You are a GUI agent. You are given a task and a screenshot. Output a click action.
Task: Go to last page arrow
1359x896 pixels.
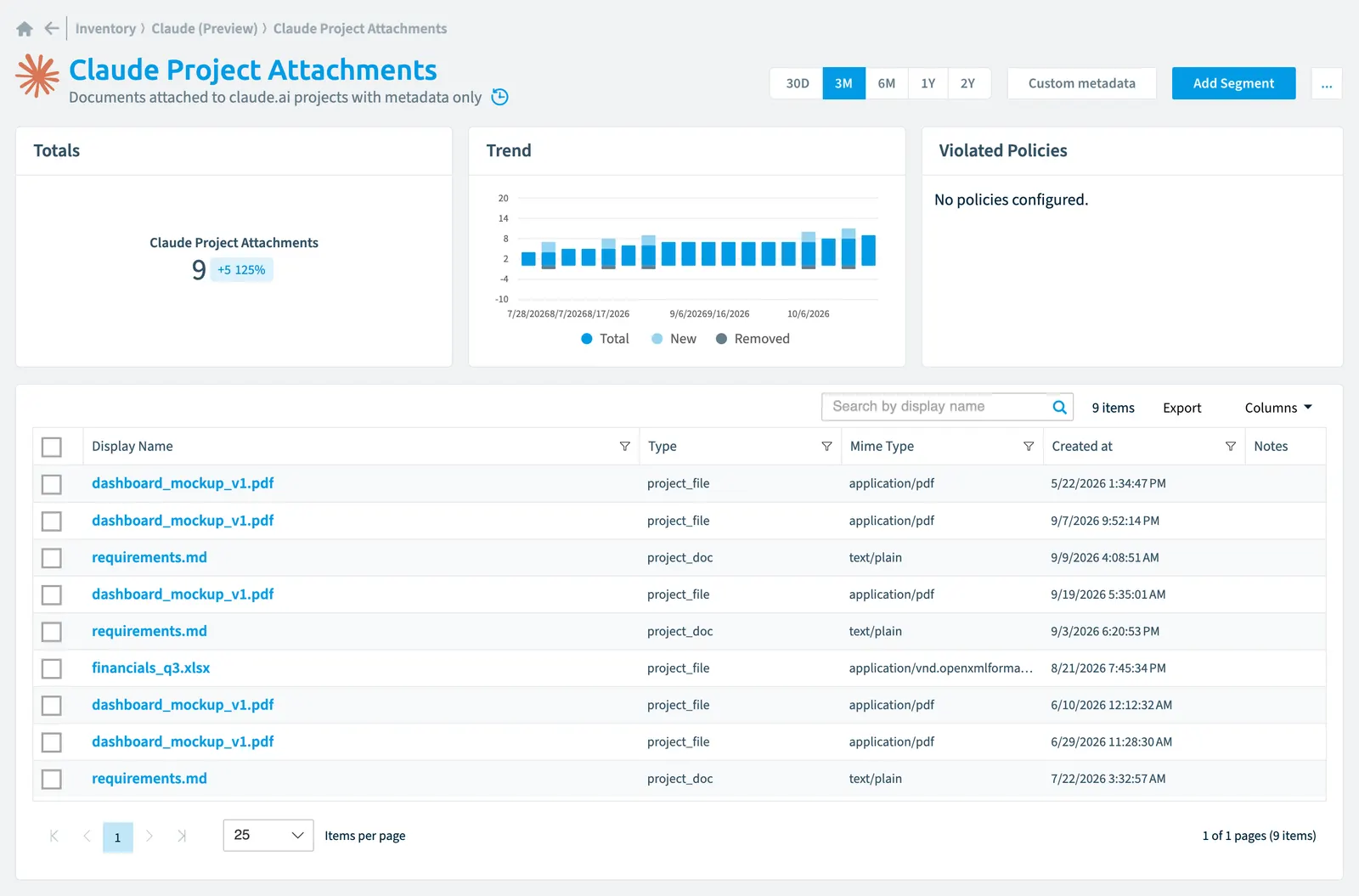pyautogui.click(x=182, y=836)
